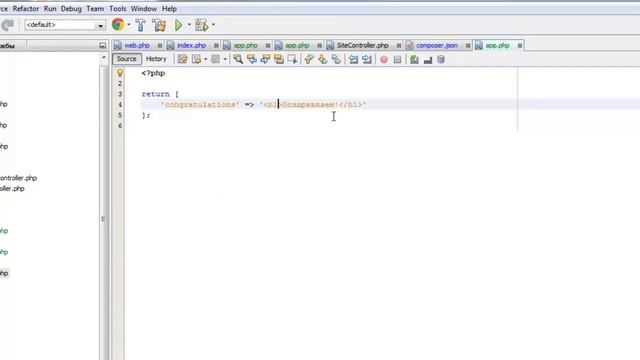Switch editor to Source view
The image size is (640, 360).
point(127,59)
